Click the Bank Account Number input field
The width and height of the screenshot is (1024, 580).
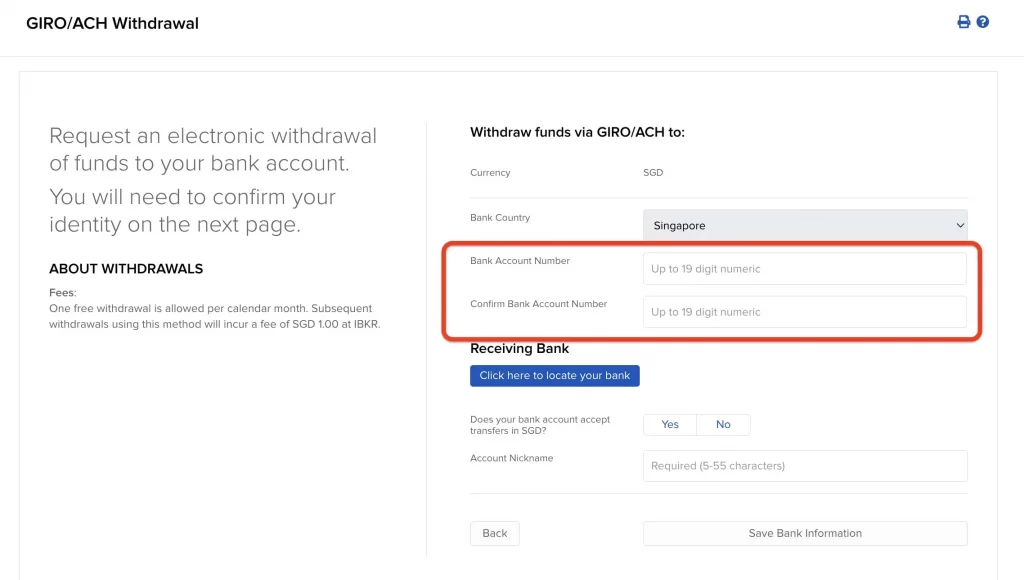click(x=805, y=268)
